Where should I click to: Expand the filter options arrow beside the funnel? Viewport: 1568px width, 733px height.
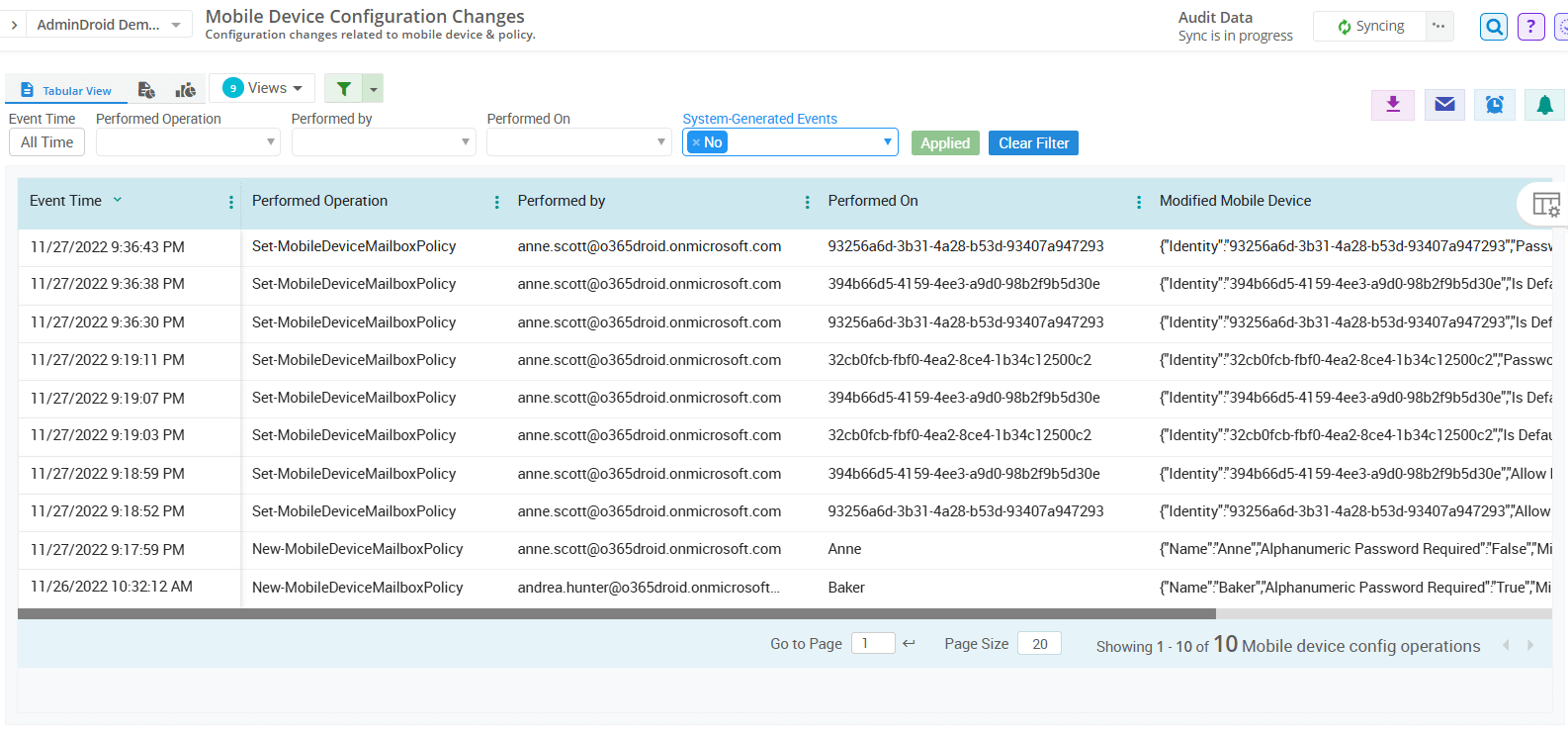tap(373, 89)
